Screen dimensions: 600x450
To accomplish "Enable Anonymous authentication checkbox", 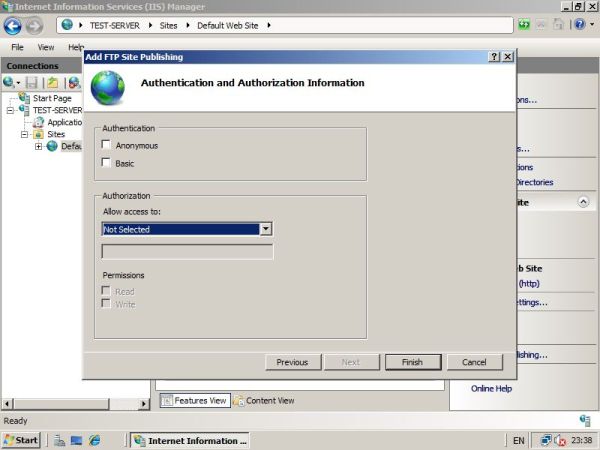I will click(107, 146).
